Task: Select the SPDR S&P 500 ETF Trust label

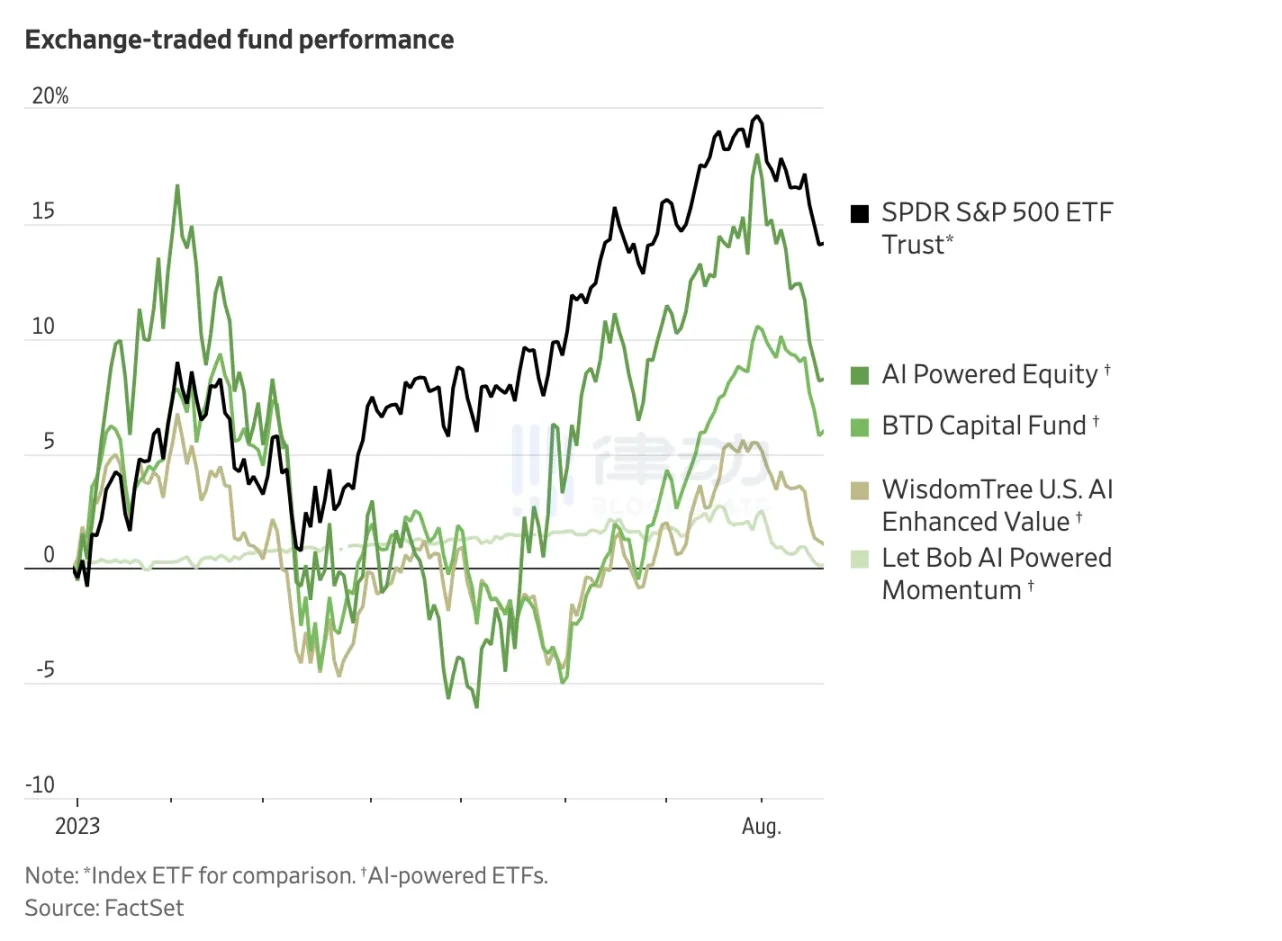Action: click(997, 228)
